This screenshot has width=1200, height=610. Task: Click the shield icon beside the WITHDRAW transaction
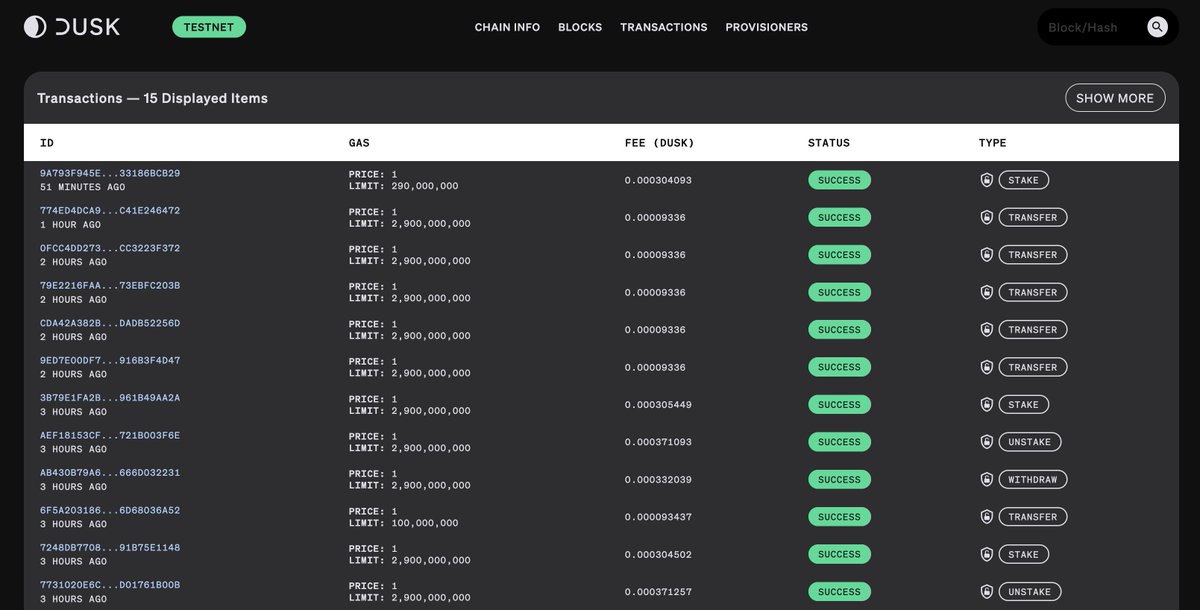coord(986,479)
